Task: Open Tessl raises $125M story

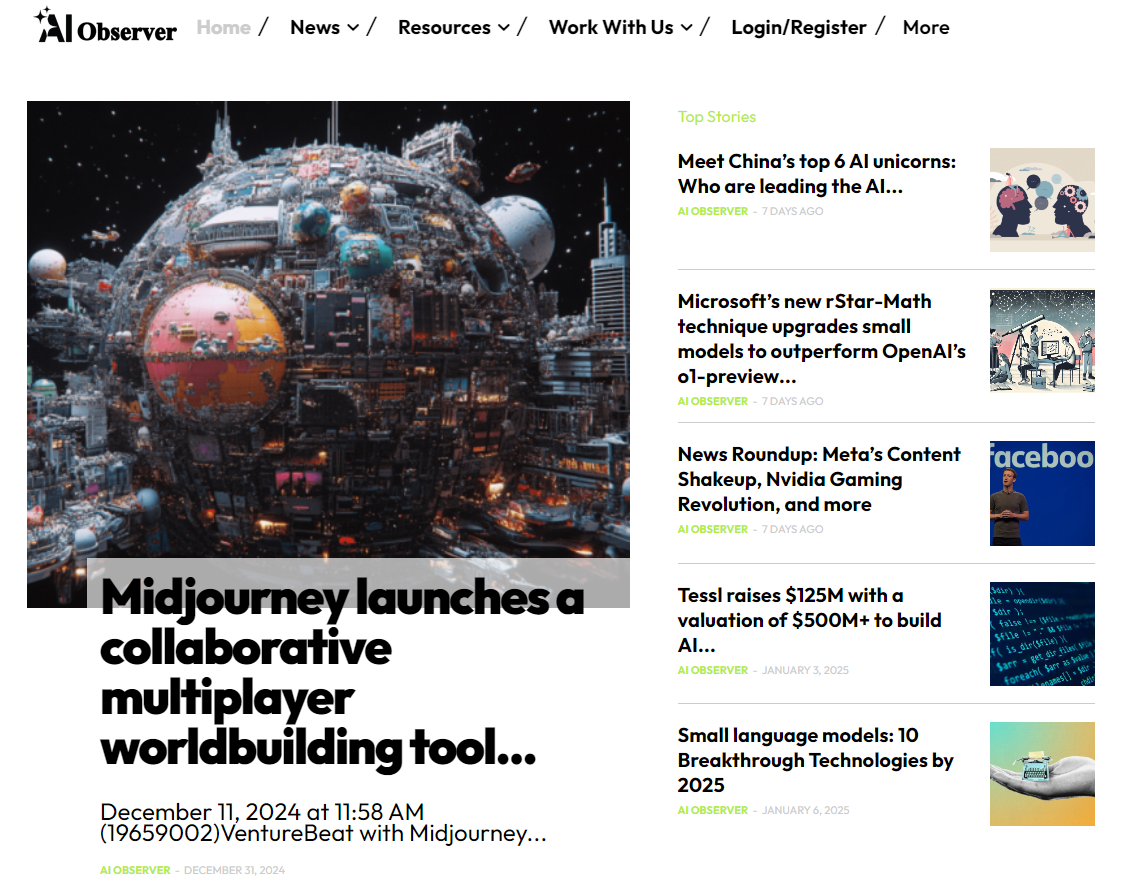Action: click(x=810, y=620)
